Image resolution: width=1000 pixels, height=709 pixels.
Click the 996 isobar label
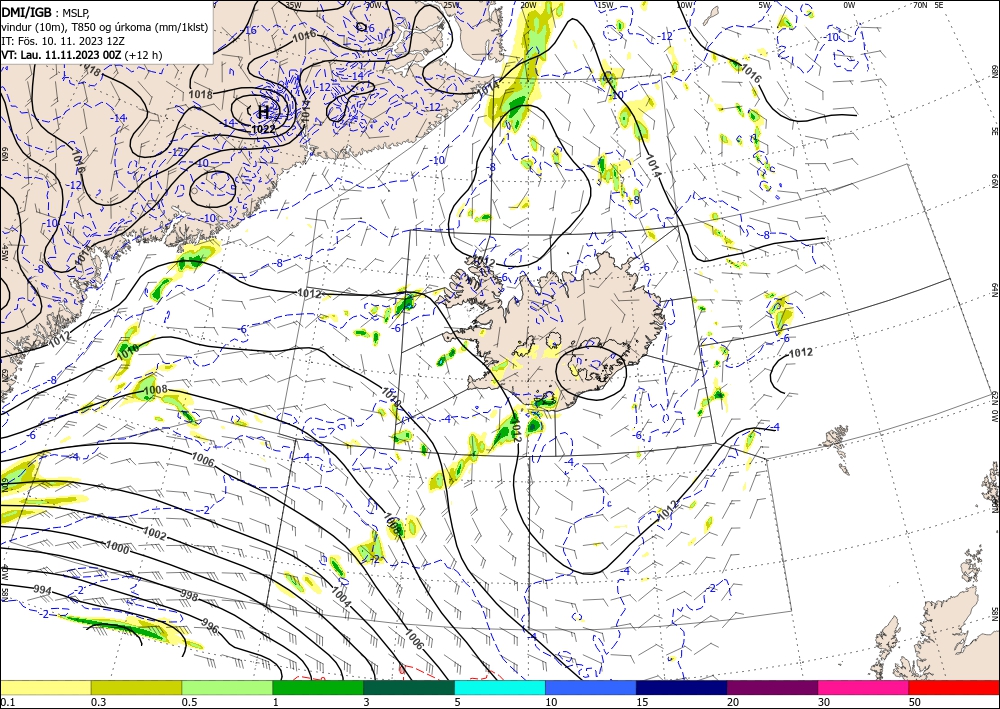pyautogui.click(x=210, y=625)
